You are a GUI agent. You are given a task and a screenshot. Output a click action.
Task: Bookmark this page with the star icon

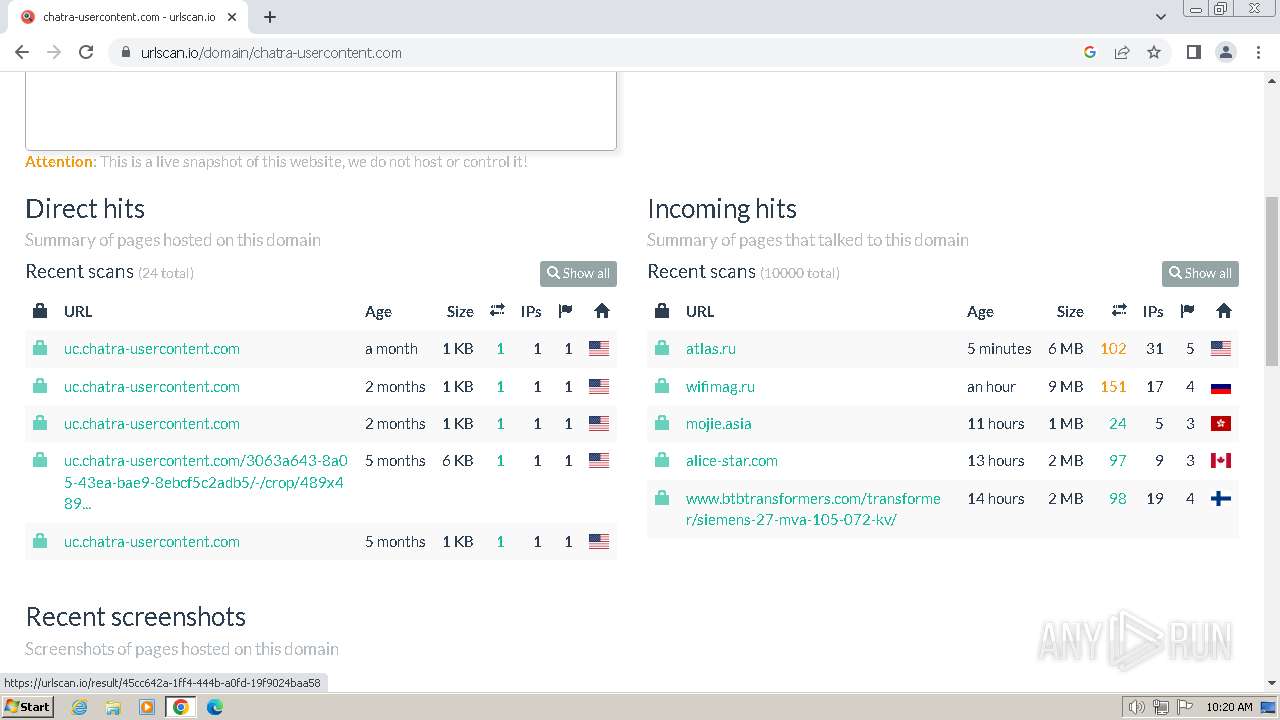[1154, 52]
